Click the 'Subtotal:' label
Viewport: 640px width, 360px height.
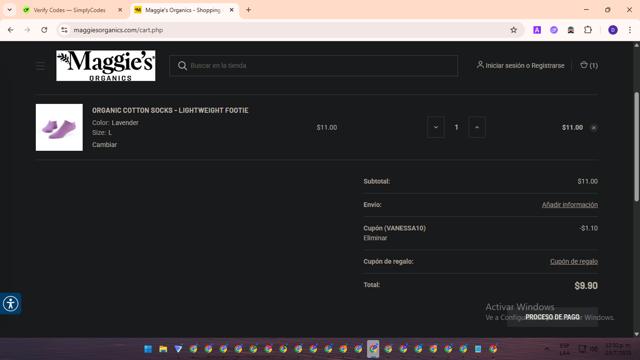377,181
